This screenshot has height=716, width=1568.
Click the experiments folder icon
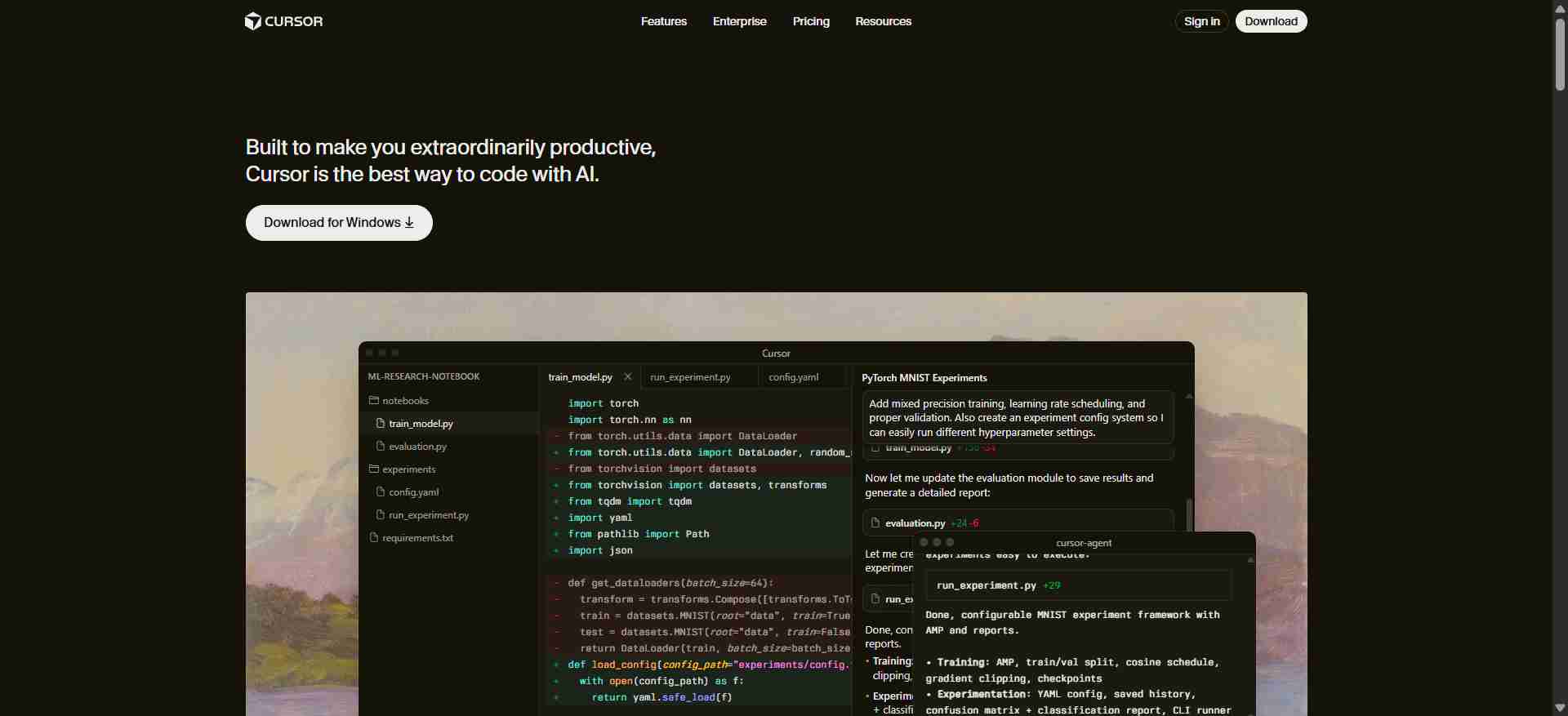tap(374, 469)
